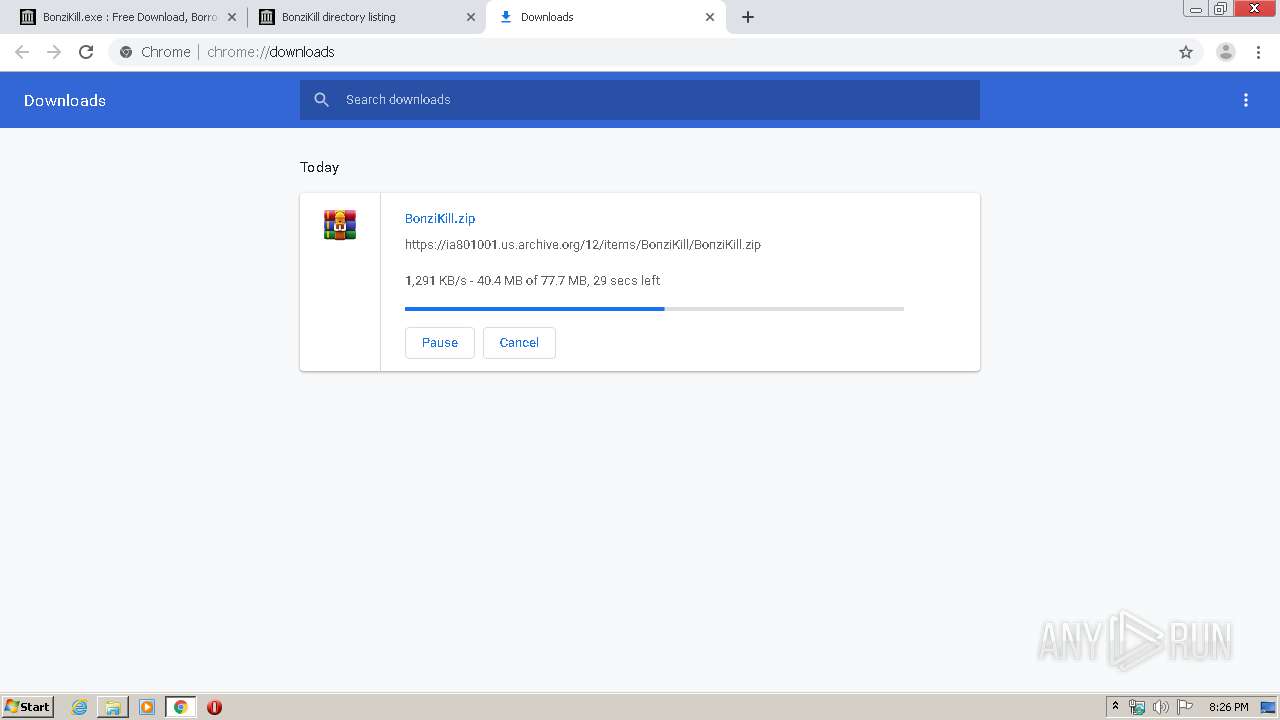
Task: Focus the Search downloads field
Action: pyautogui.click(x=640, y=100)
